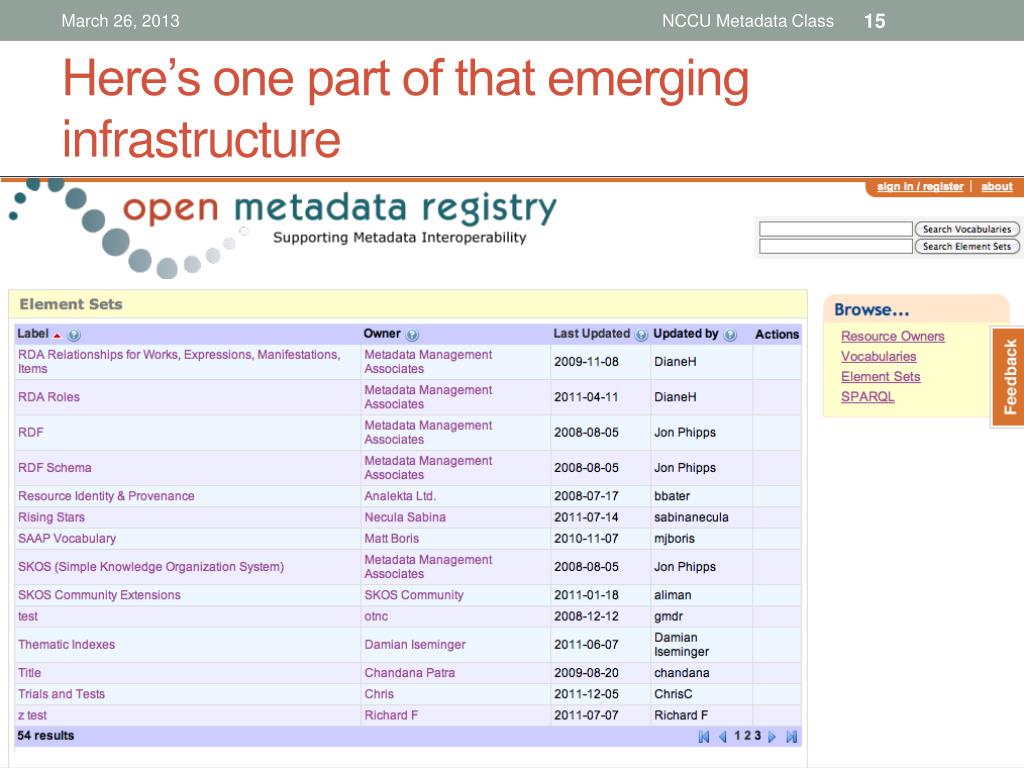The image size is (1024, 768).
Task: Go to results page 3
Action: point(758,736)
